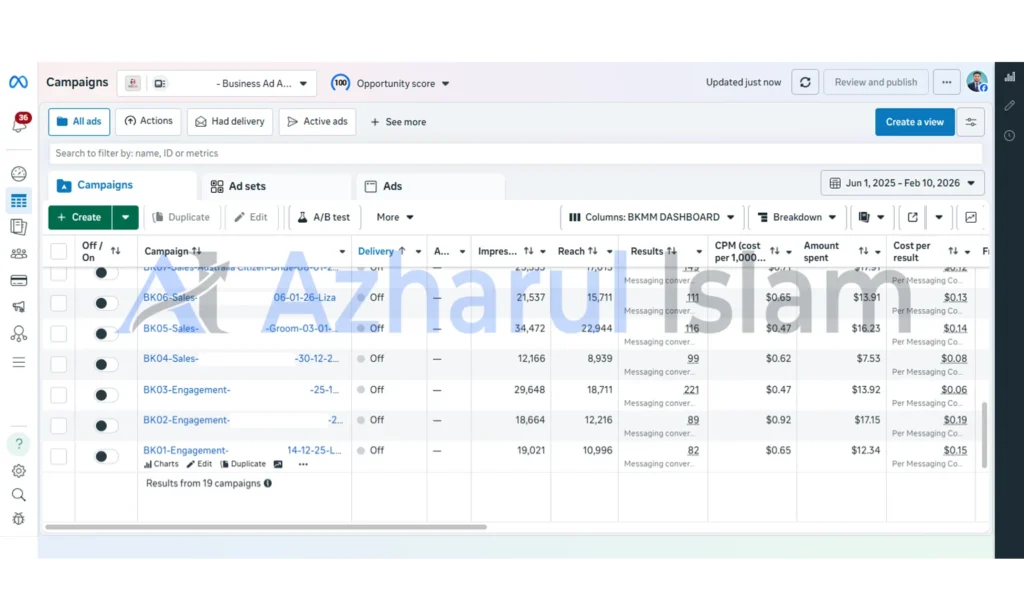This screenshot has width=1024, height=616.
Task: Click the Create a view button
Action: 914,122
